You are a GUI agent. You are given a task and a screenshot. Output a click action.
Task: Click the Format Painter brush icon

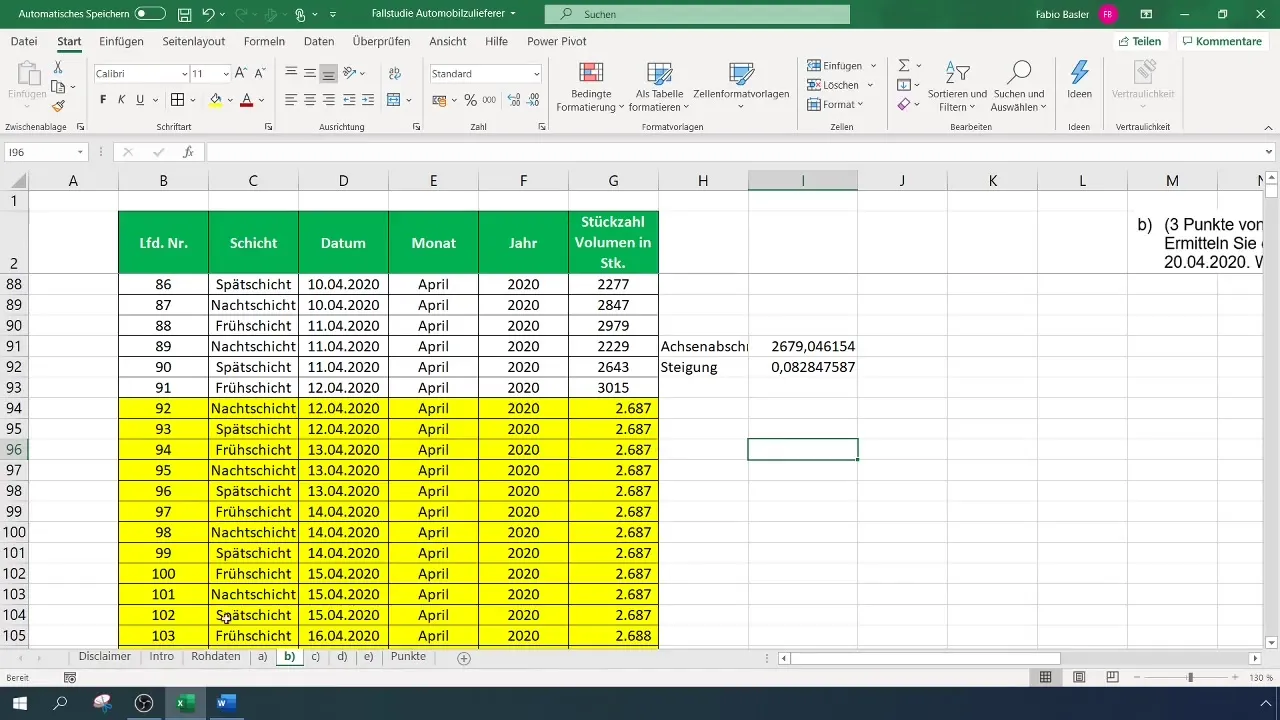click(x=58, y=106)
